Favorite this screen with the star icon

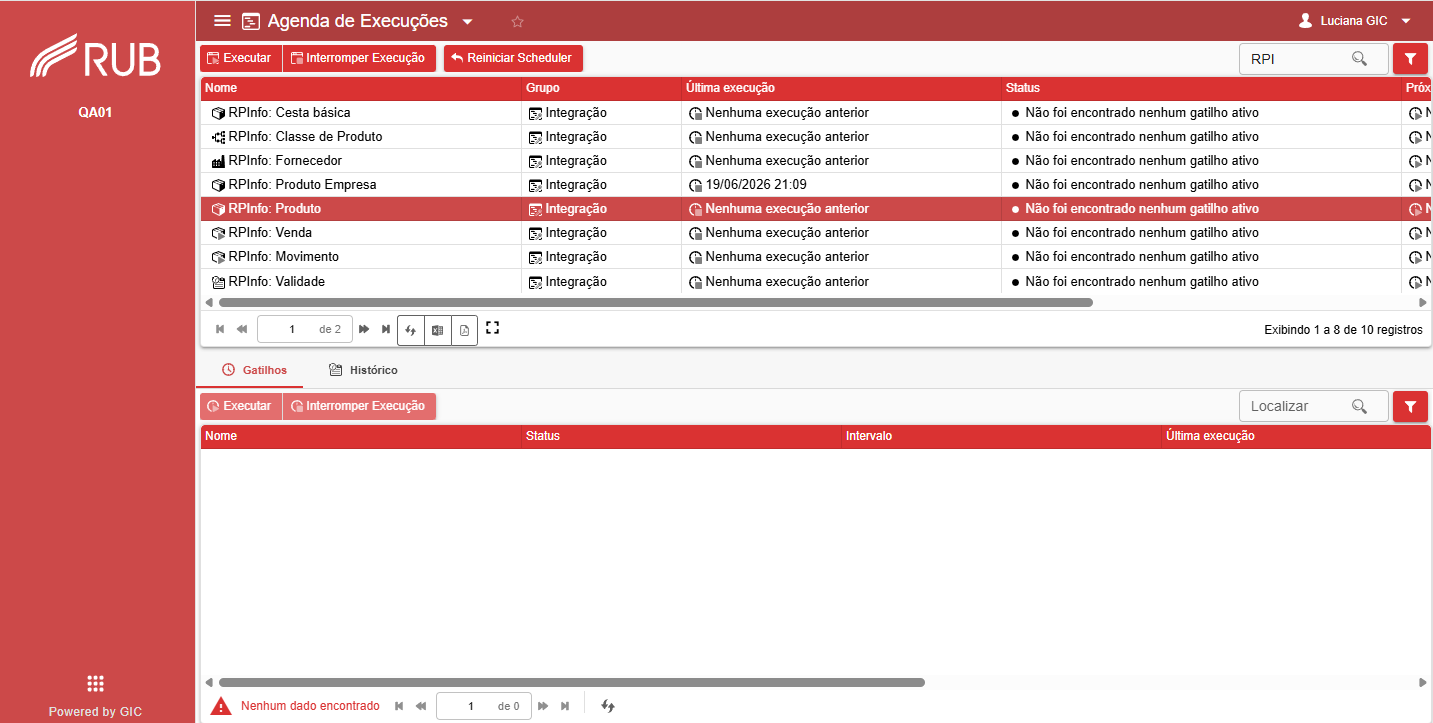coord(517,21)
